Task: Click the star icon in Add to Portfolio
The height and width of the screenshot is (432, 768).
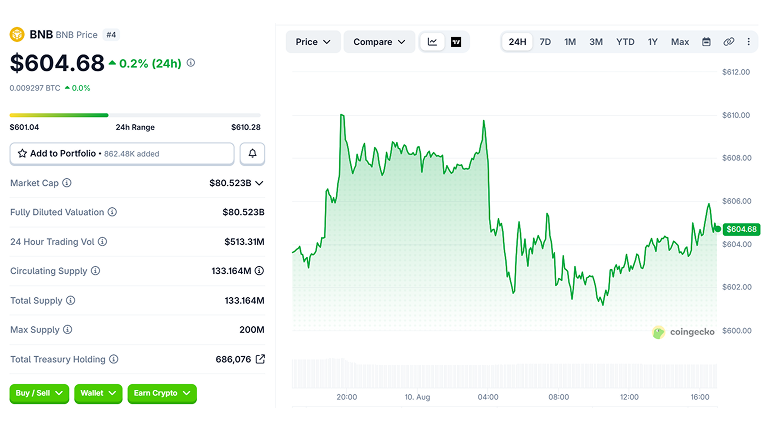Action: click(22, 154)
